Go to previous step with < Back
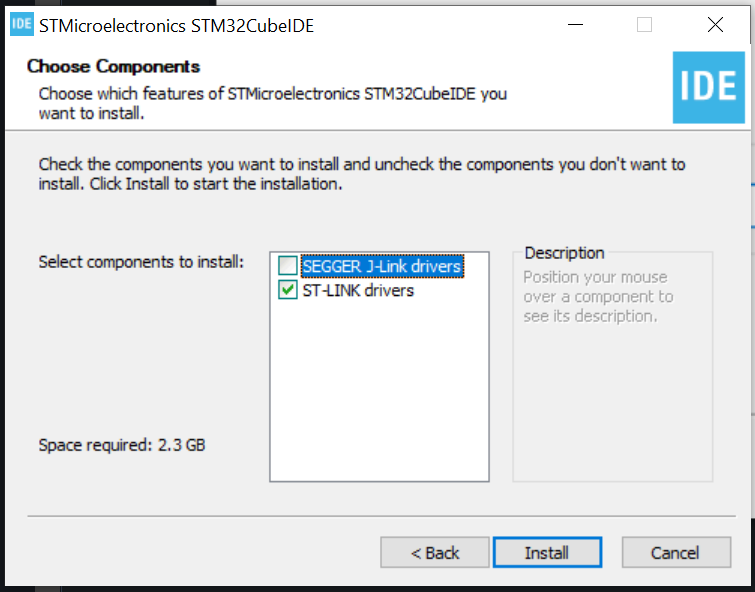The image size is (755, 592). (435, 553)
